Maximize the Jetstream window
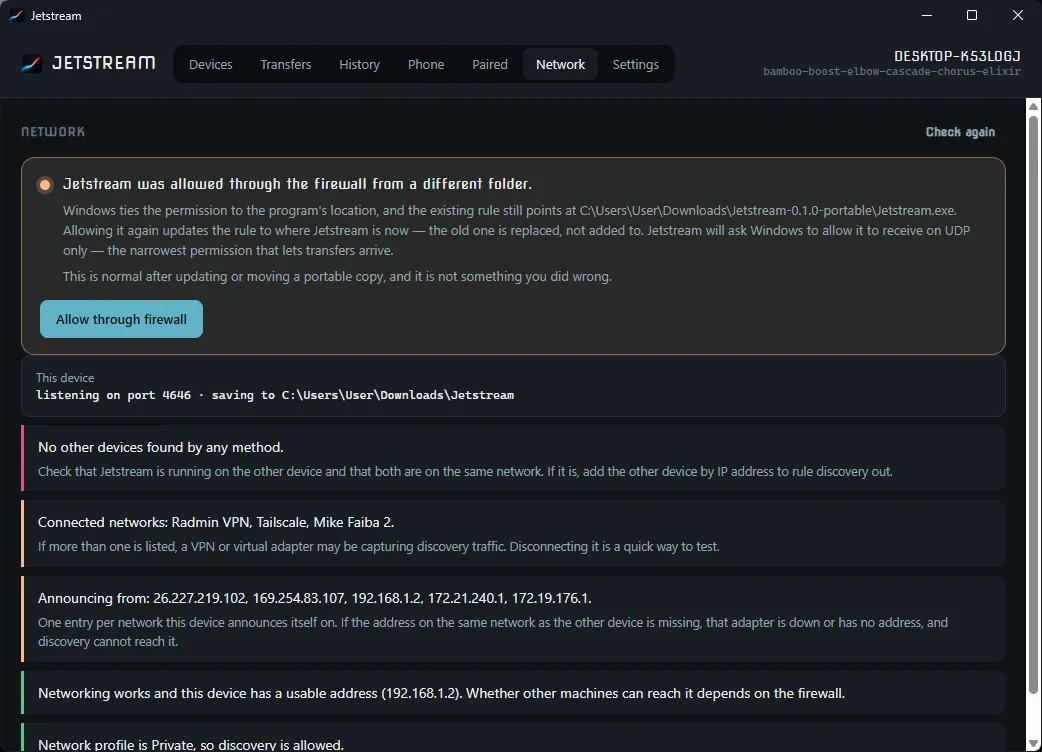Image resolution: width=1042 pixels, height=752 pixels. 972,15
